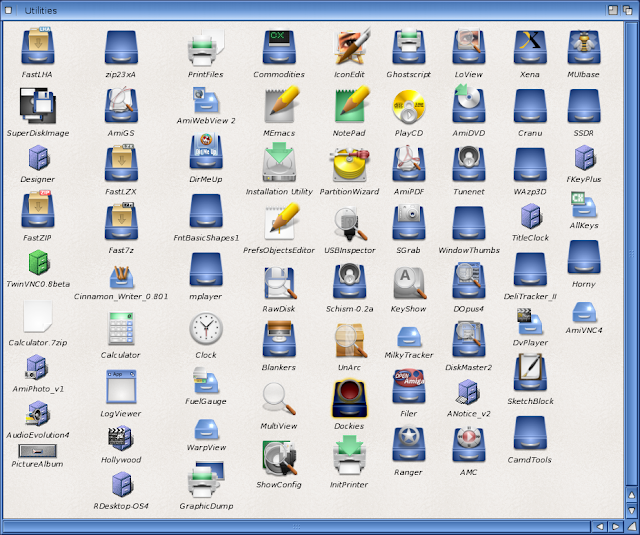Click the horizontal scrollbar left arrow
Screen dimensions: 640x535
[600, 526]
